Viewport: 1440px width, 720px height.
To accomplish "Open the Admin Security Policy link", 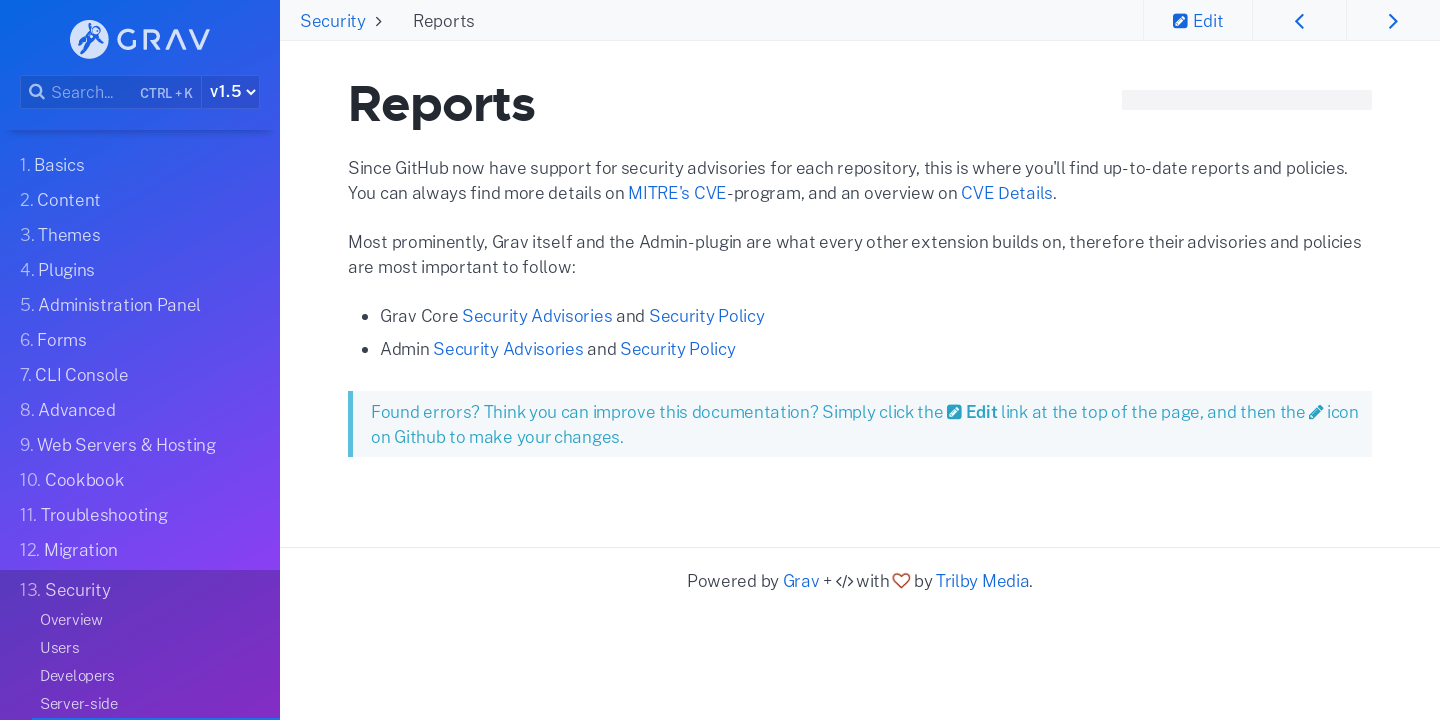I will click(677, 348).
